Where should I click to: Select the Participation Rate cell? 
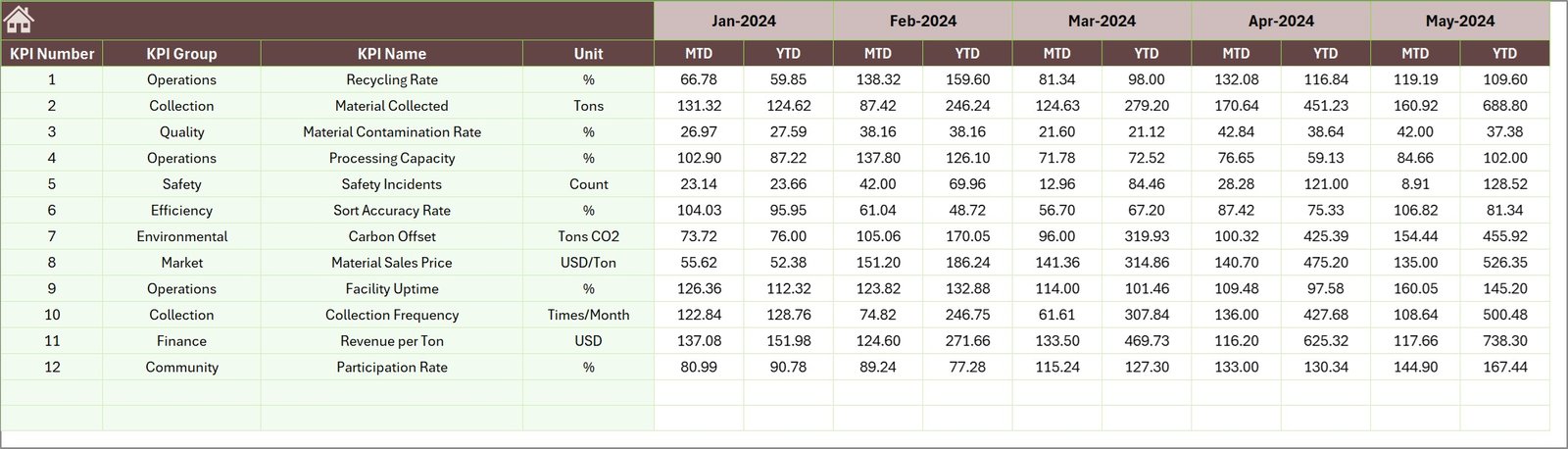tap(391, 368)
